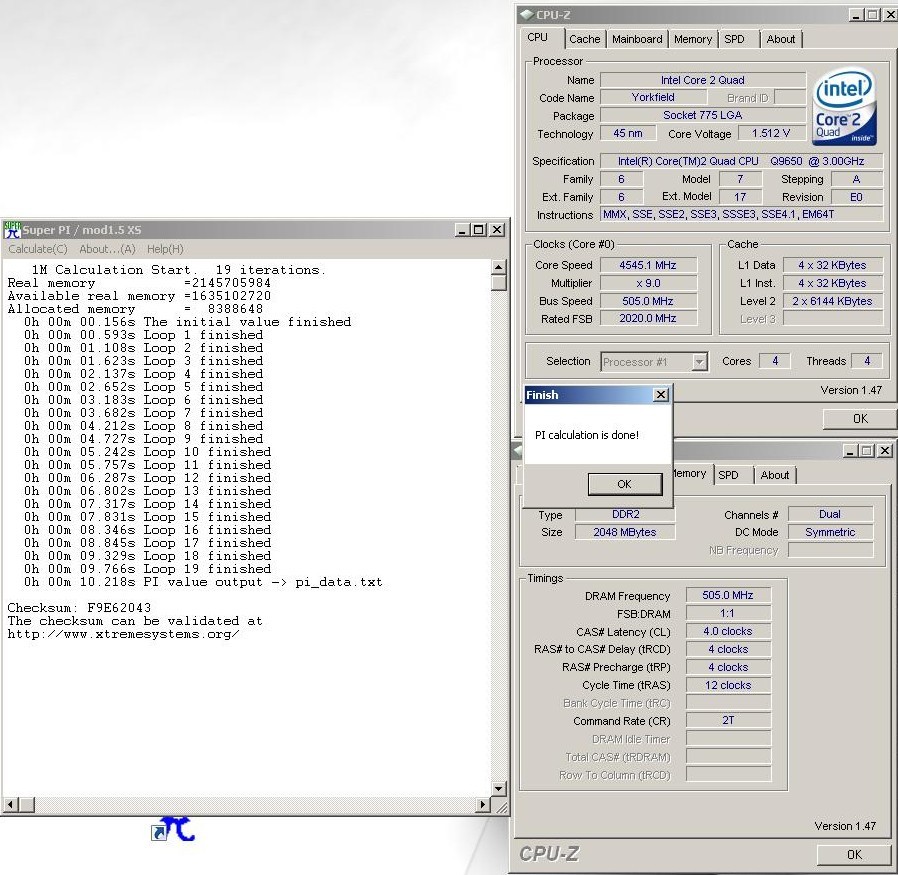Click the memory Type value DDR2
Image resolution: width=898 pixels, height=875 pixels.
(x=625, y=514)
